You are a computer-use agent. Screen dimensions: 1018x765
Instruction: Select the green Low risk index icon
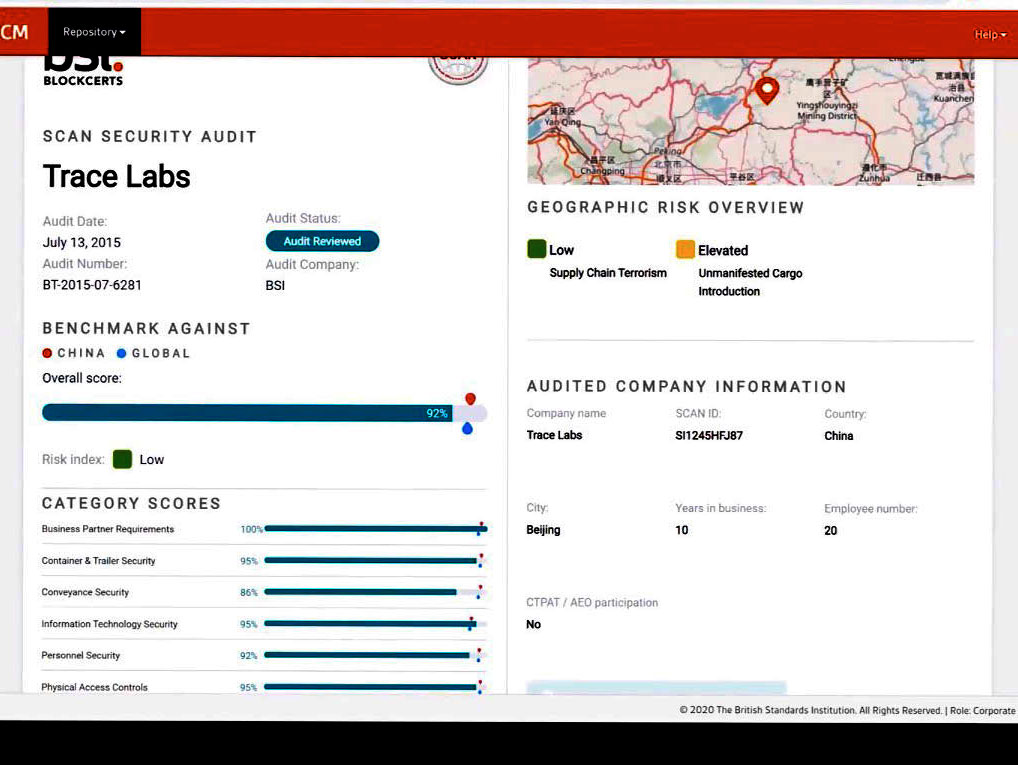122,459
